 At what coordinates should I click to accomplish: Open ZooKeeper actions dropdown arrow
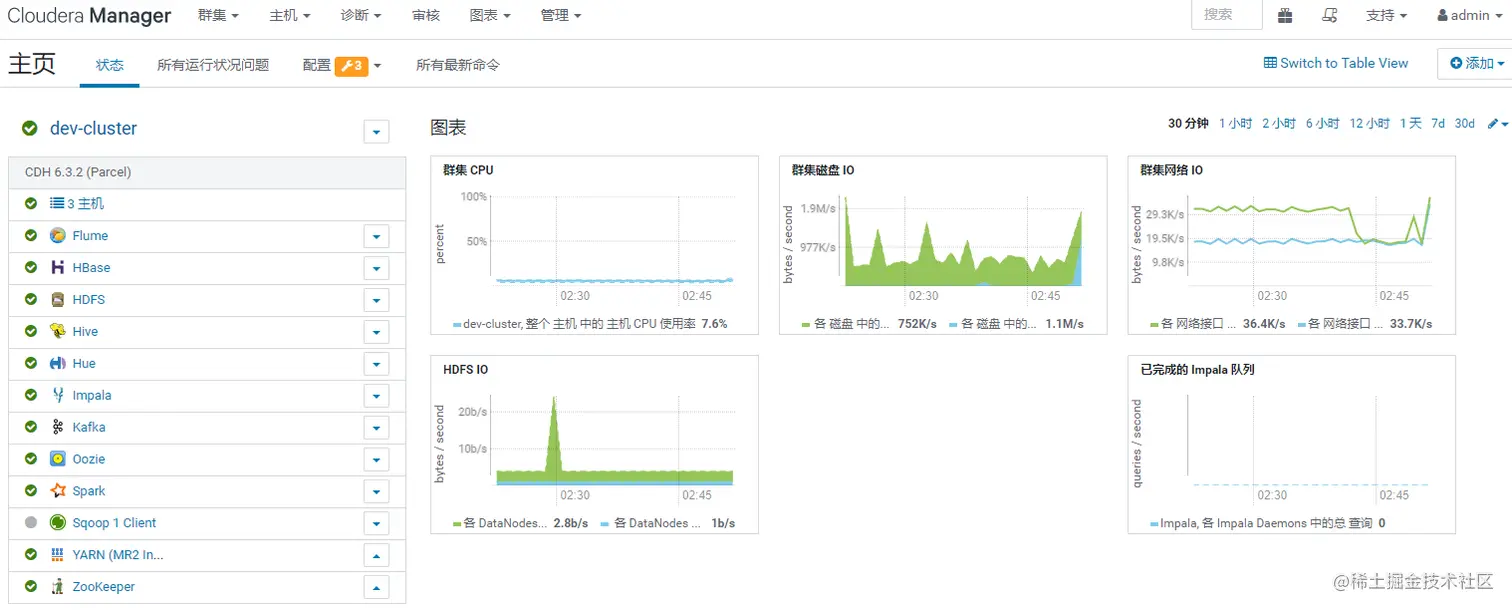(x=376, y=588)
